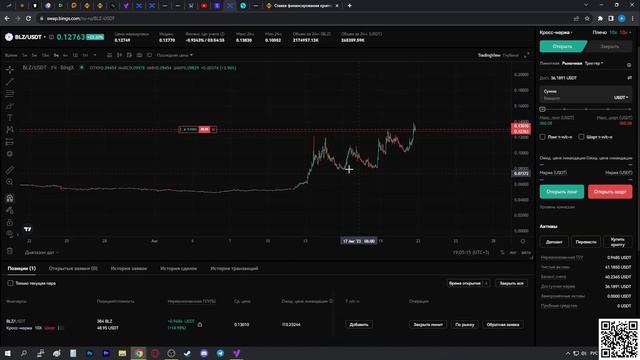The height and width of the screenshot is (360, 640).
Task: Click the order amount percentage slider handle
Action: coord(542,109)
